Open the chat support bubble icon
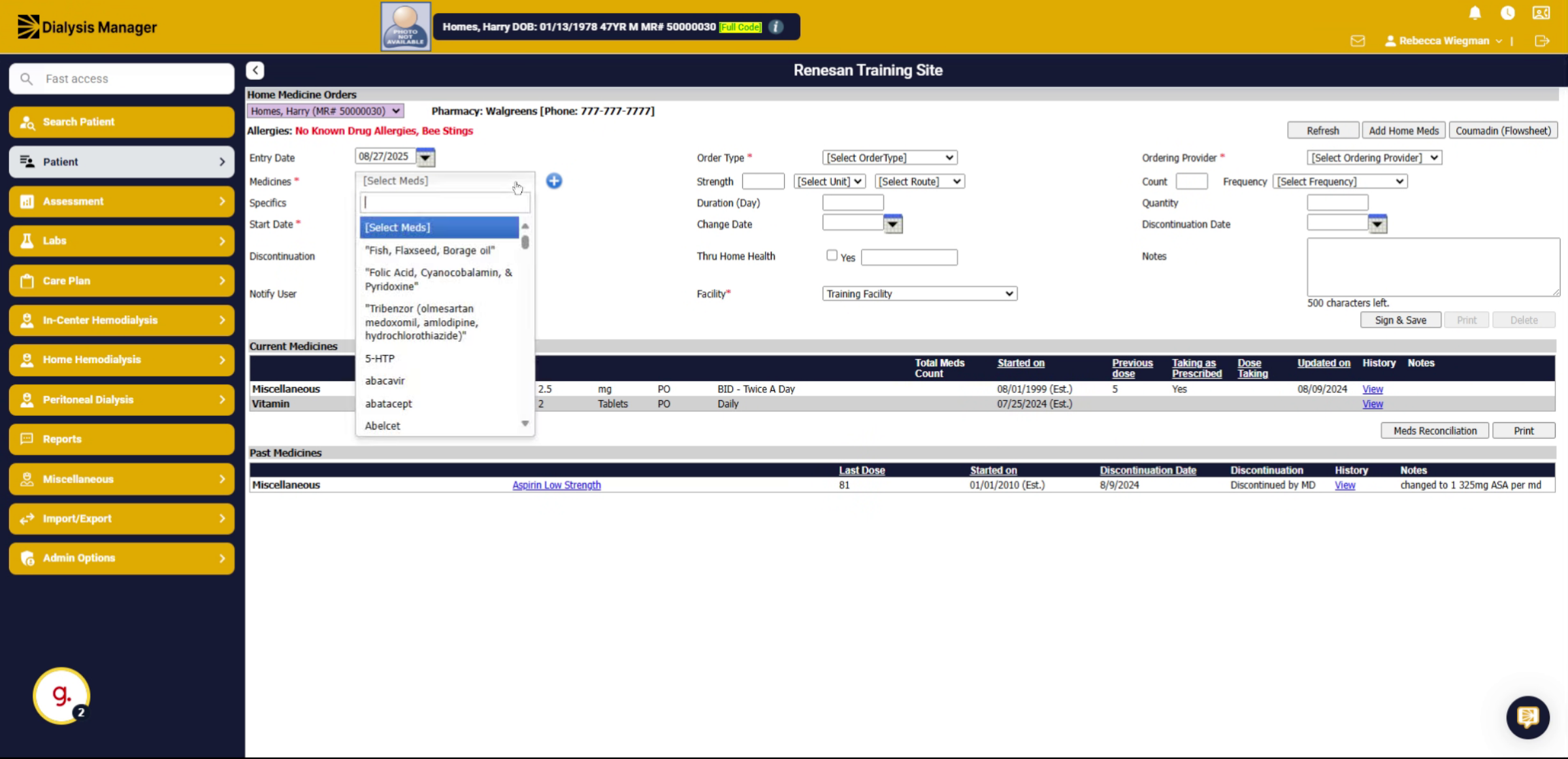 pos(1527,717)
